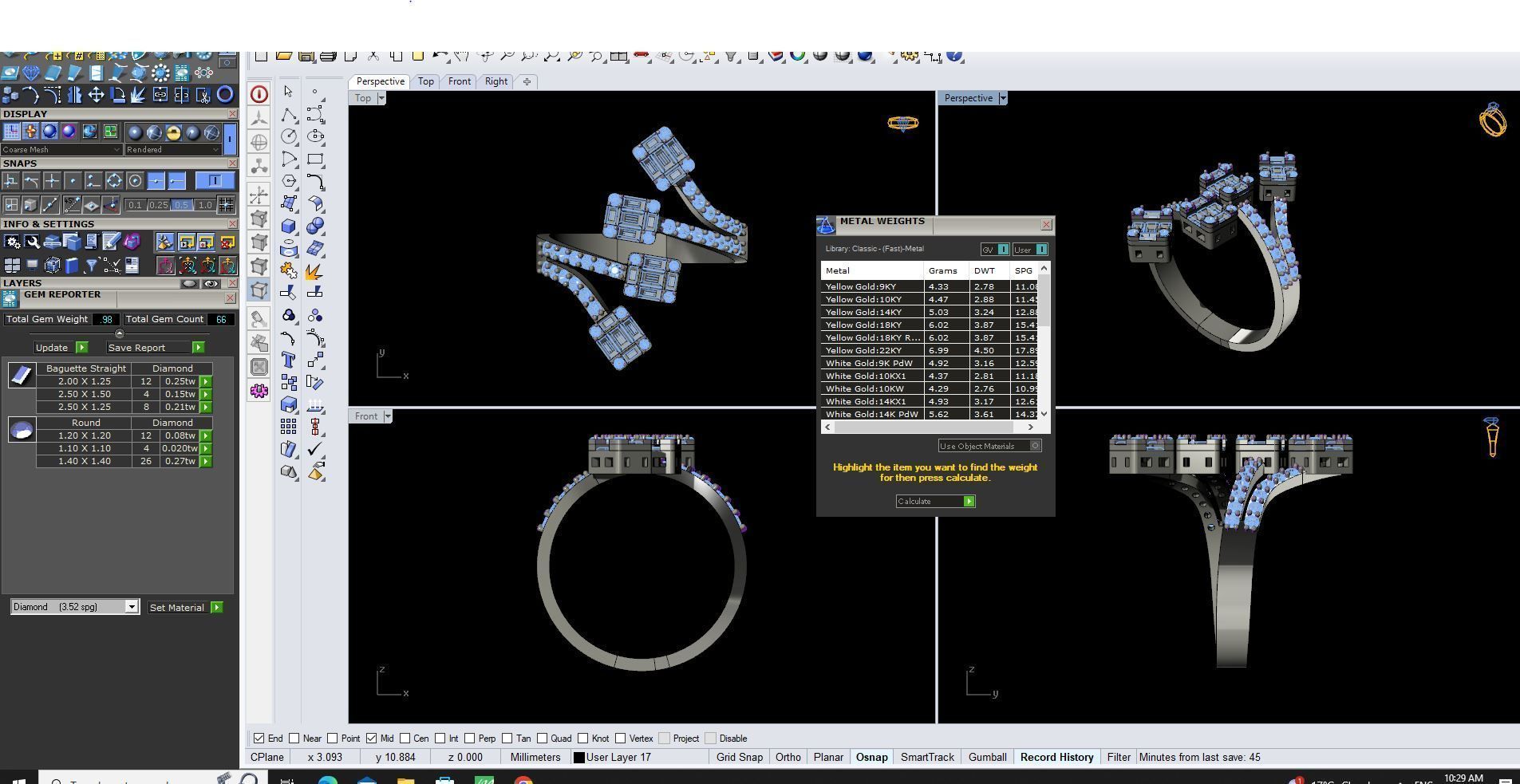Screen dimensions: 1520x784
Task: Click the funnel filter icon in Info & Settings
Action: point(91,266)
